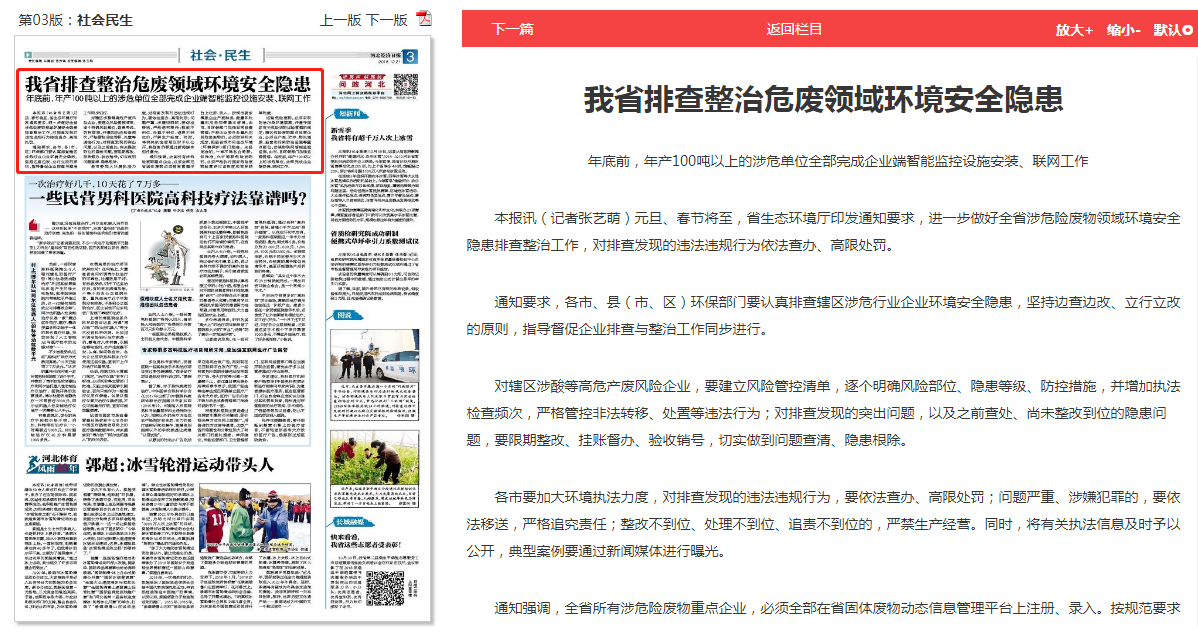
Task: Click the paragraph starting with 对辖区涉酸等高危产废风险企业
Action: (x=824, y=413)
